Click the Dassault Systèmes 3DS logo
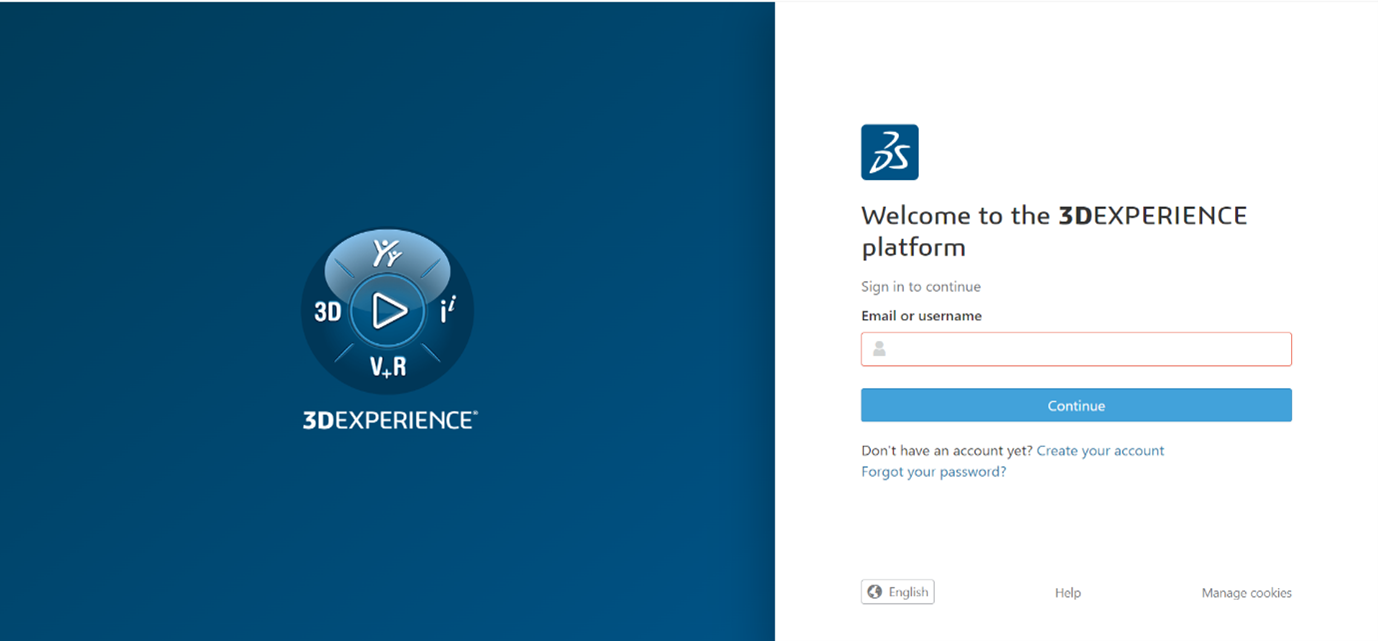 point(889,152)
